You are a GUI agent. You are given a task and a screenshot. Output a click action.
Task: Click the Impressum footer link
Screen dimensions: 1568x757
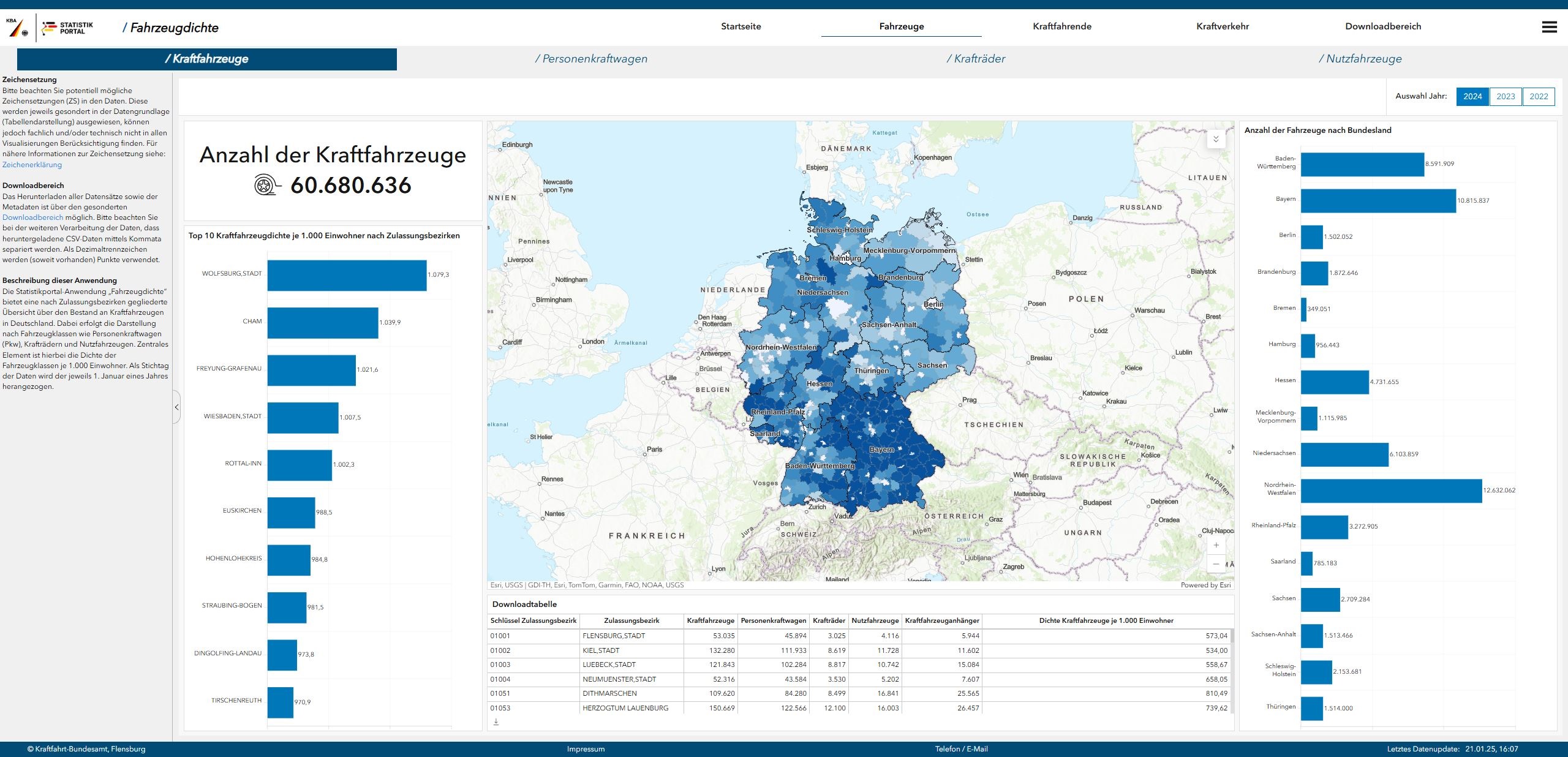(586, 749)
